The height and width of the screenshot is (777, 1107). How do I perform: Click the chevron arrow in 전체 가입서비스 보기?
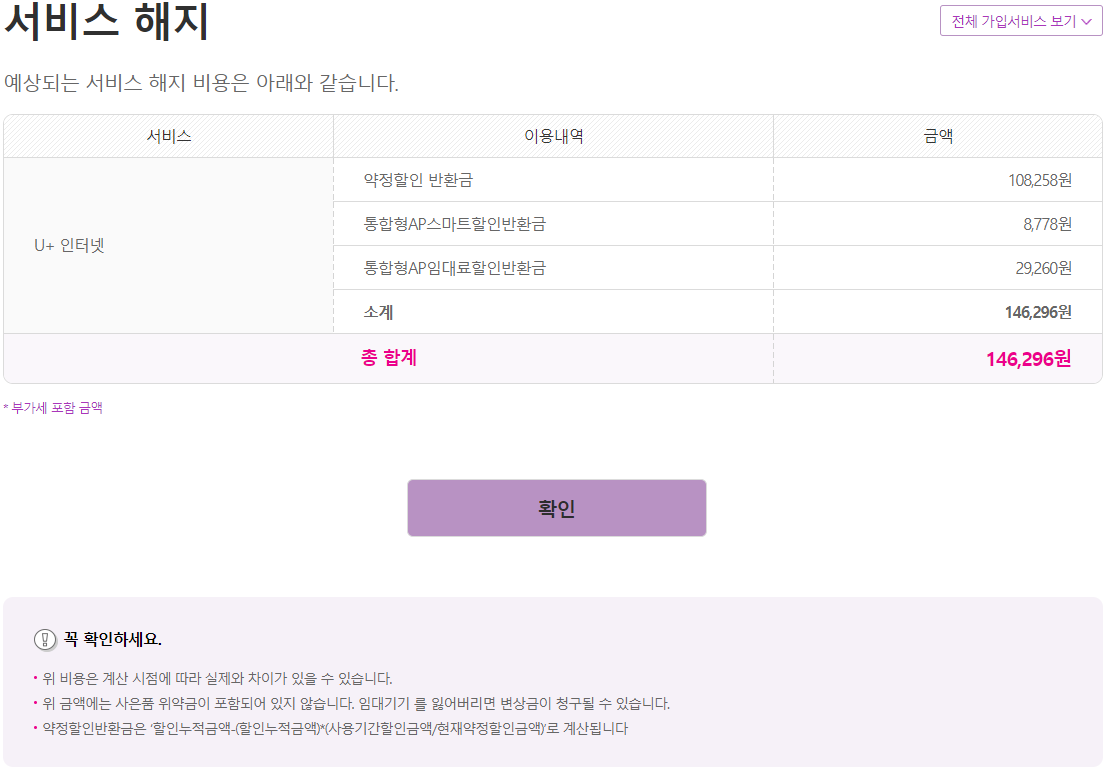[x=1087, y=22]
